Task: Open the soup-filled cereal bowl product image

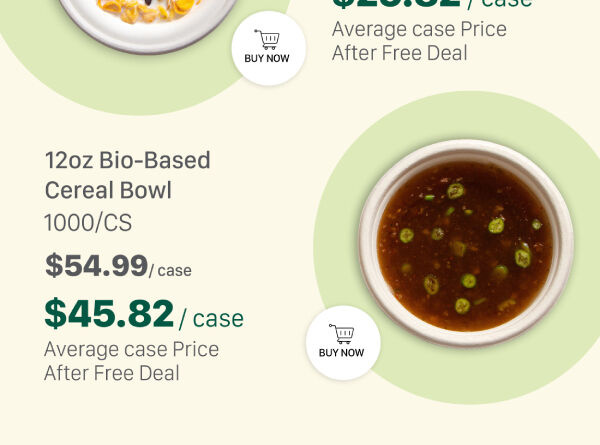Action: [464, 243]
